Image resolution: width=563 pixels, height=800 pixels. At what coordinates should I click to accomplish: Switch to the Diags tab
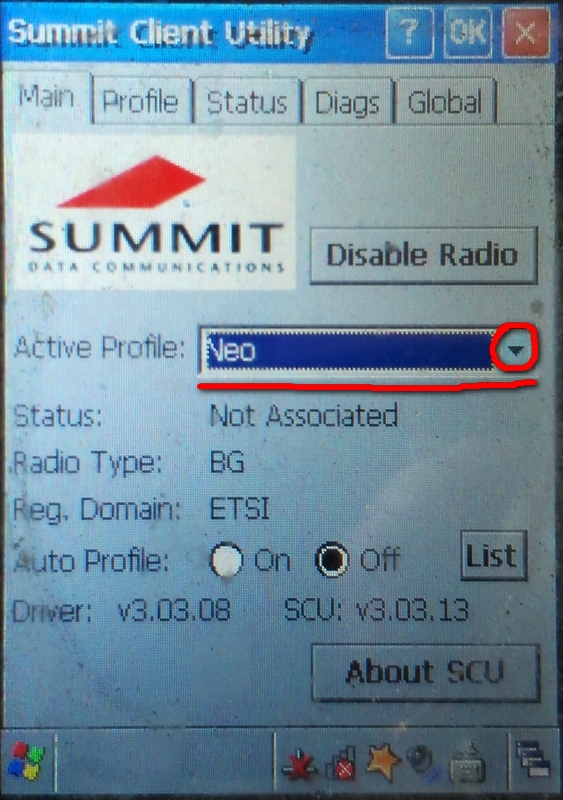[x=347, y=103]
